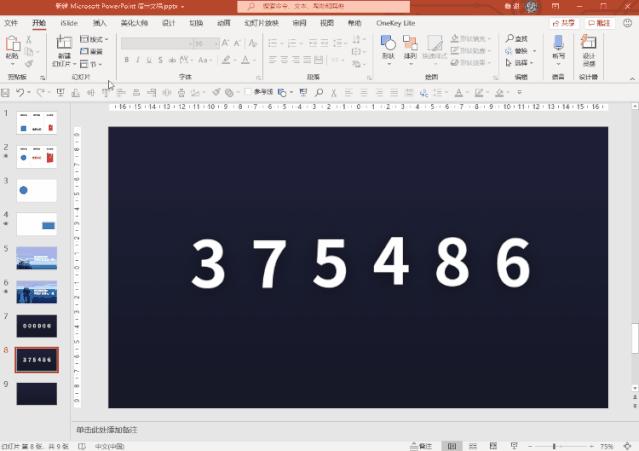Start Slide Show from status bar icon
Viewport: 639px width, 451px height.
[x=514, y=446]
